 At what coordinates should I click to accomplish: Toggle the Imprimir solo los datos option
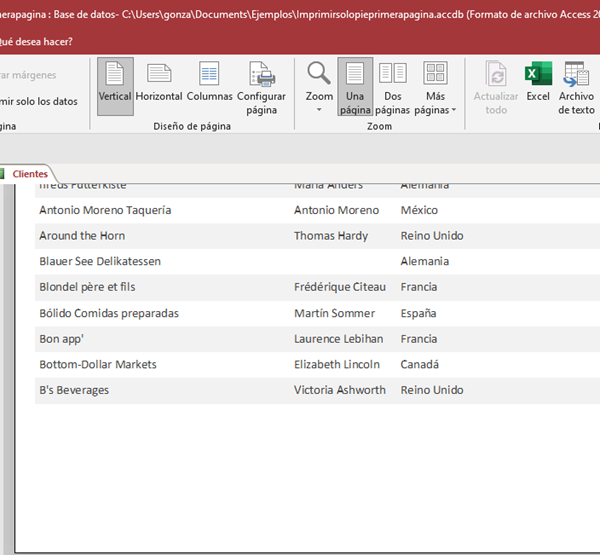(x=38, y=101)
